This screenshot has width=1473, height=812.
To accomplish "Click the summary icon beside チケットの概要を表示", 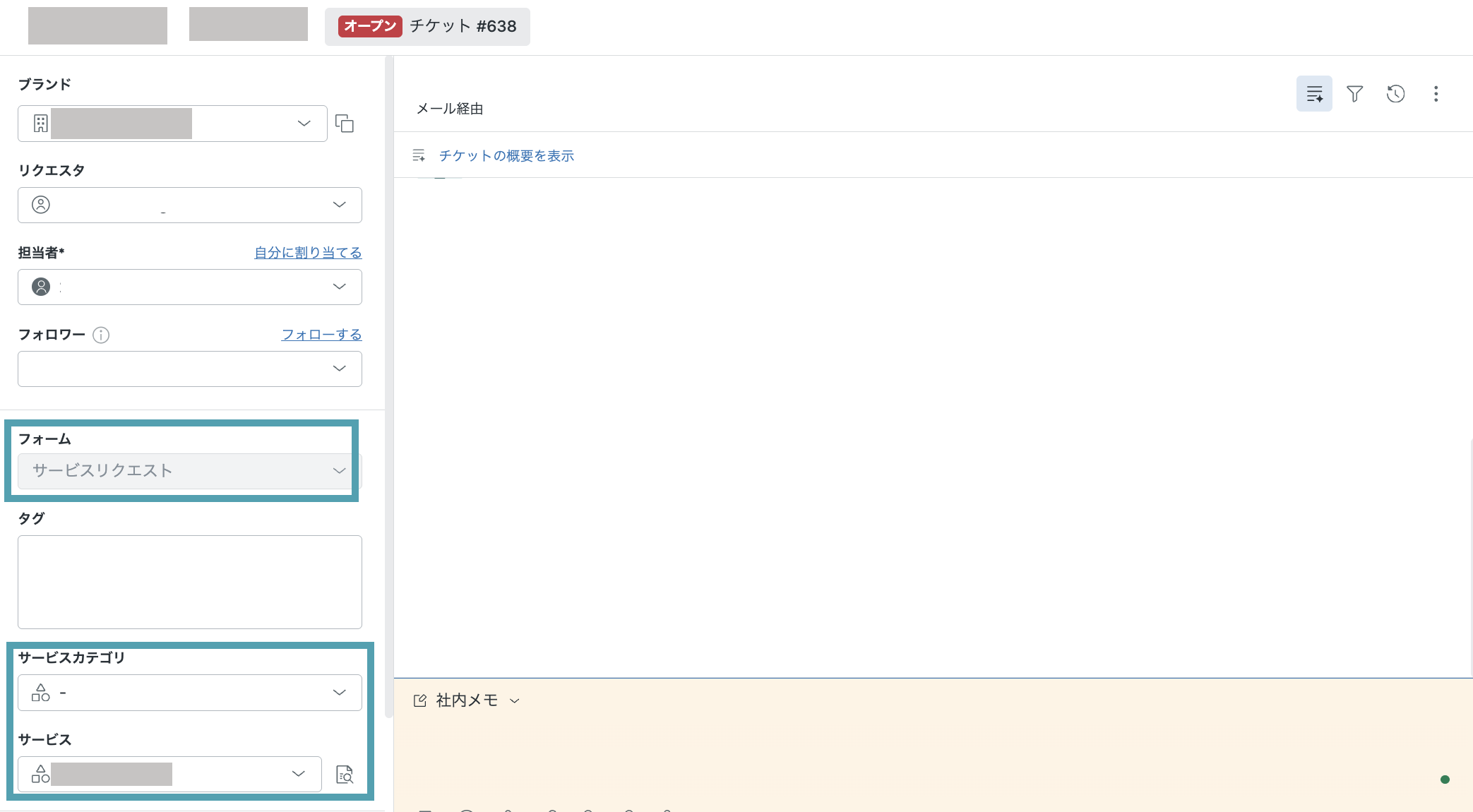I will [x=419, y=155].
